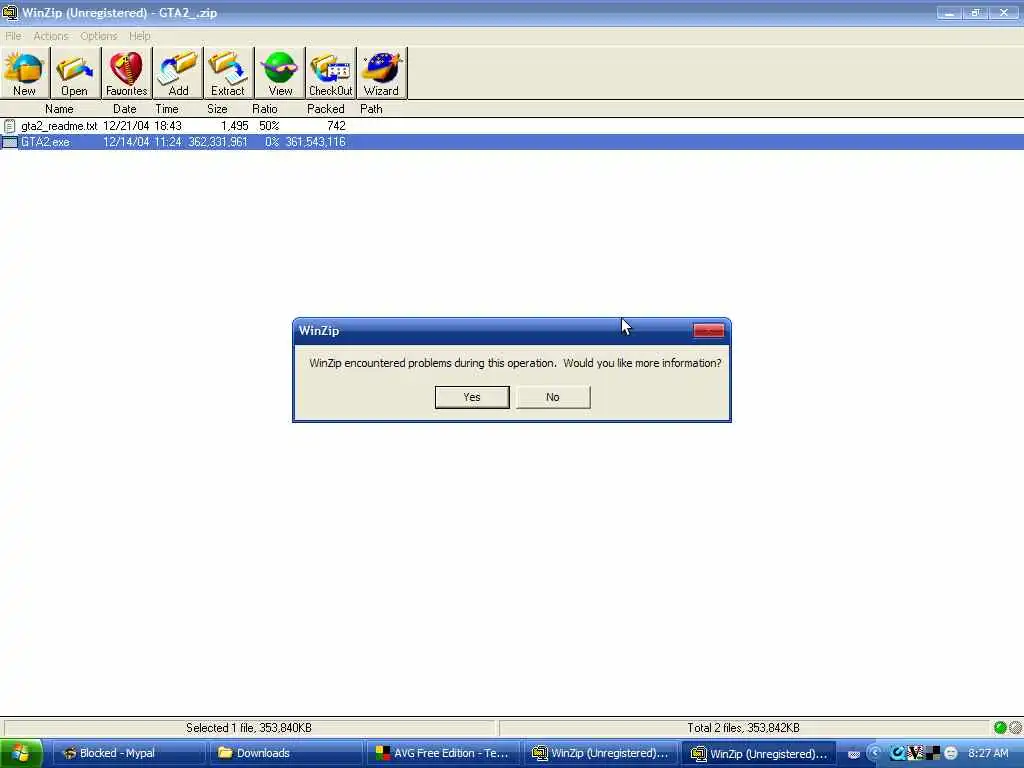Click the green status indicator light
This screenshot has height=768, width=1024.
(x=1000, y=728)
